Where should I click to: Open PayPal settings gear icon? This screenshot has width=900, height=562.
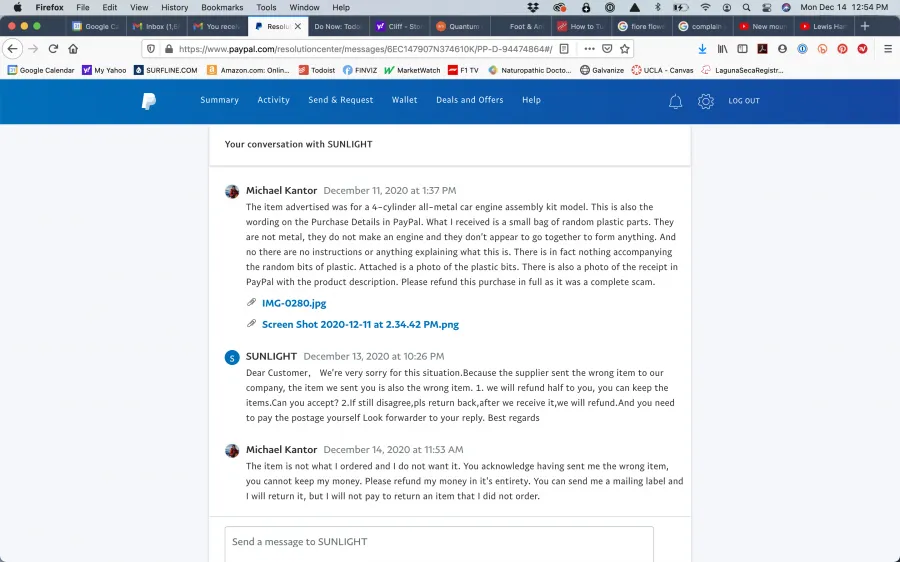[x=705, y=101]
